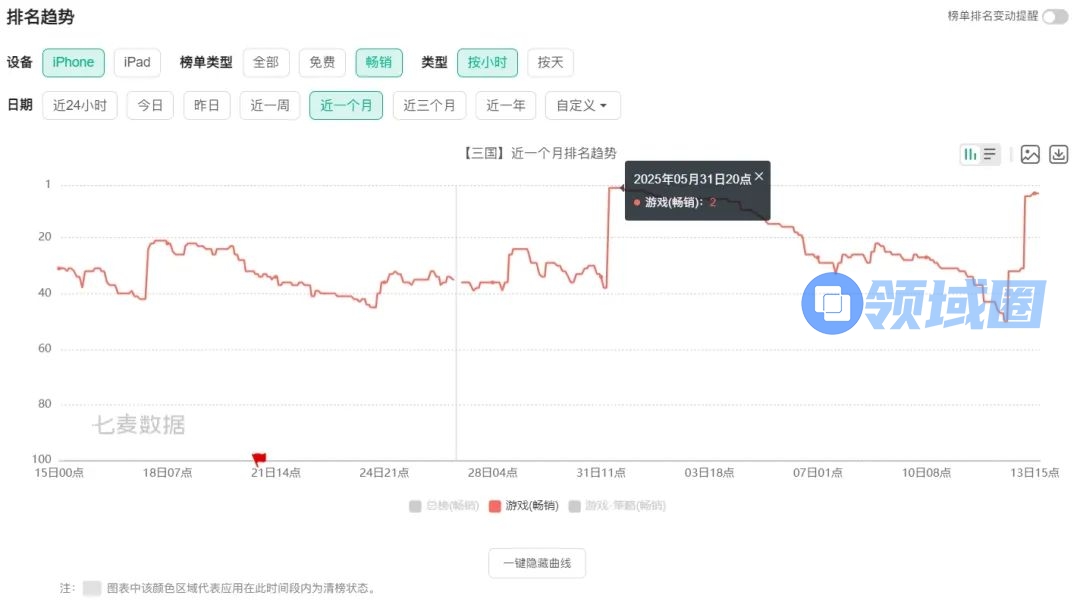This screenshot has height=608, width=1080.
Task: Switch granularity to 按天
Action: [550, 62]
